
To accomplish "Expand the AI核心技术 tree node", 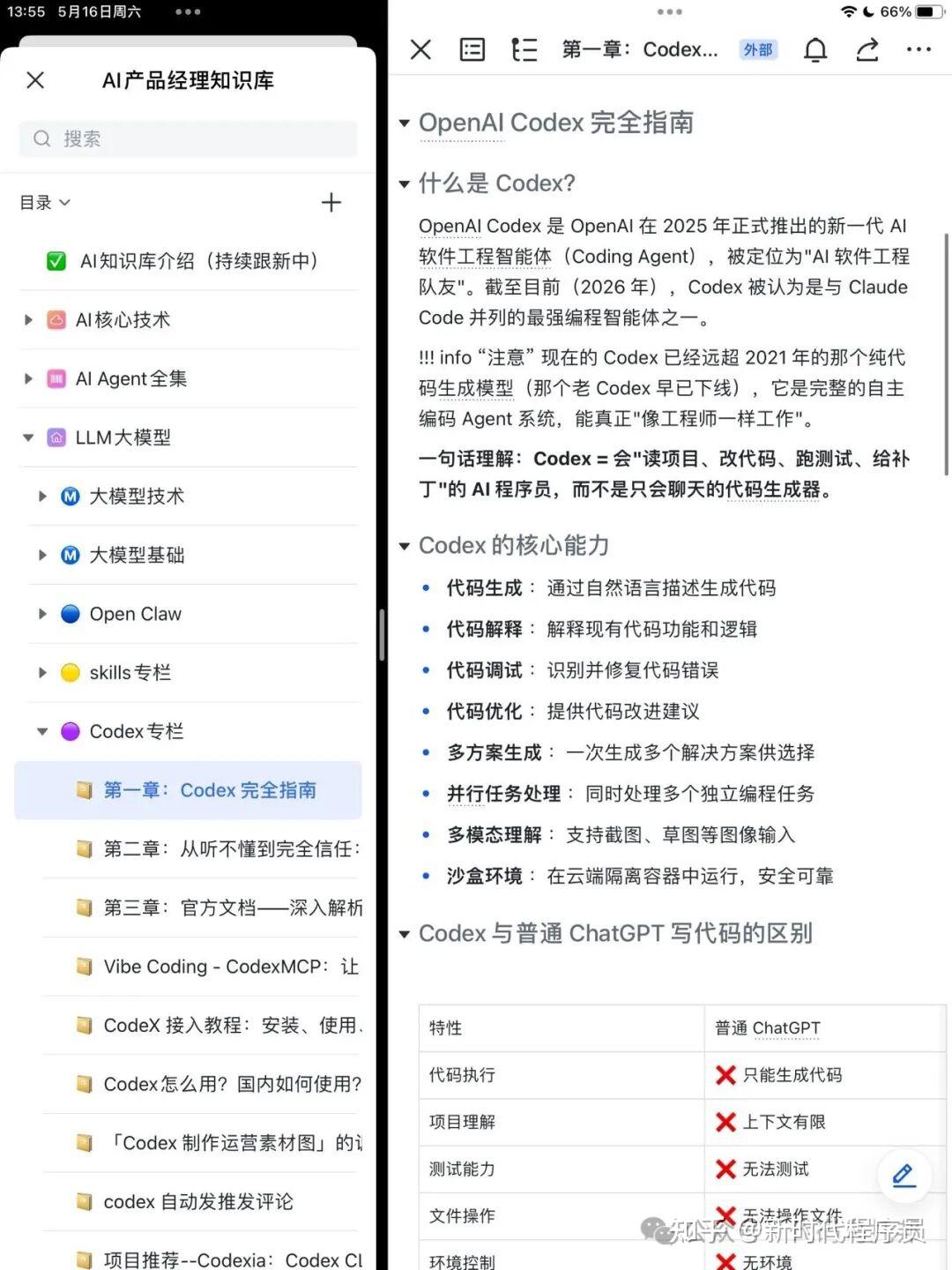I will (28, 320).
